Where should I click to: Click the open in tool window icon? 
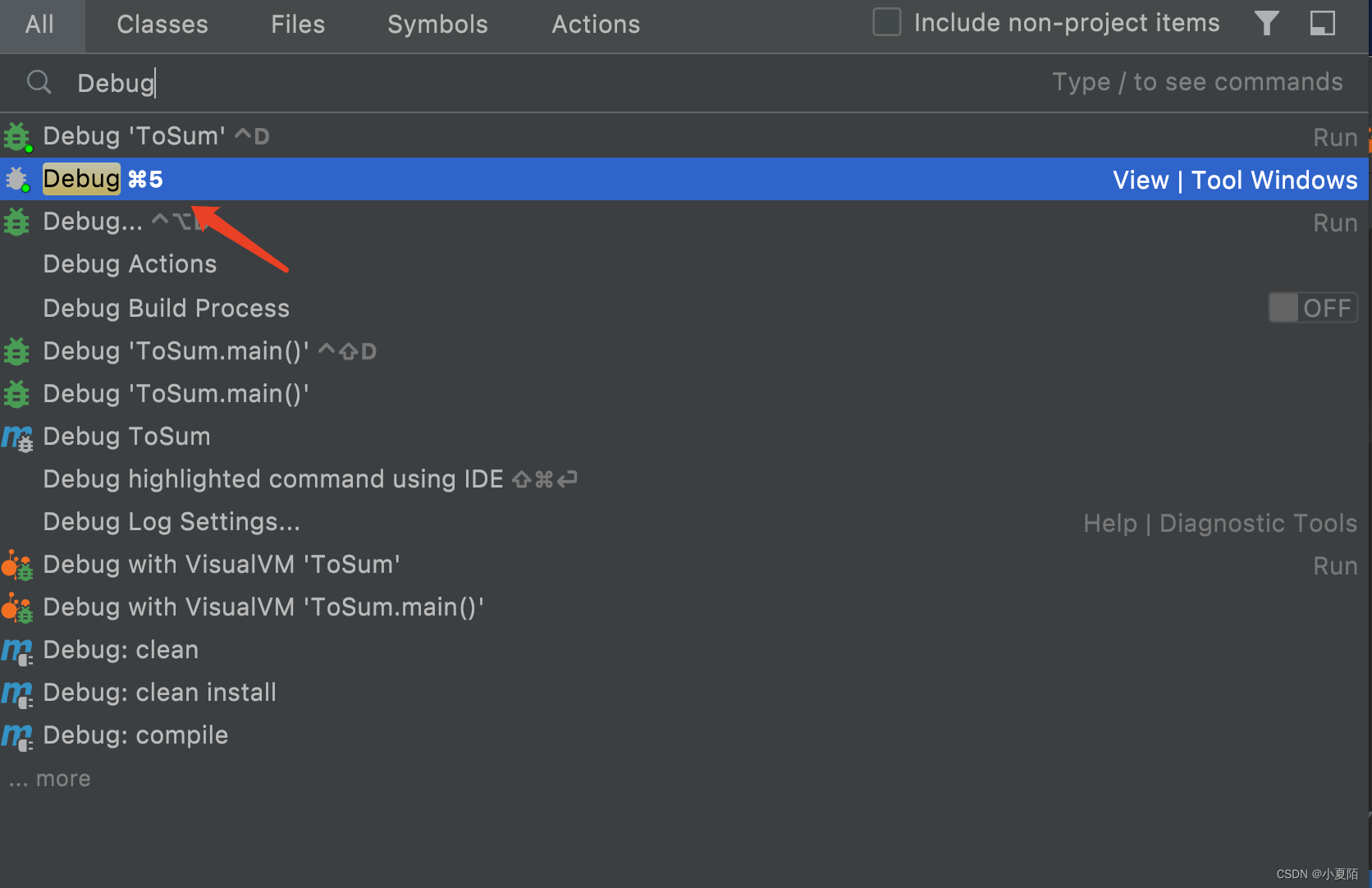point(1322,23)
